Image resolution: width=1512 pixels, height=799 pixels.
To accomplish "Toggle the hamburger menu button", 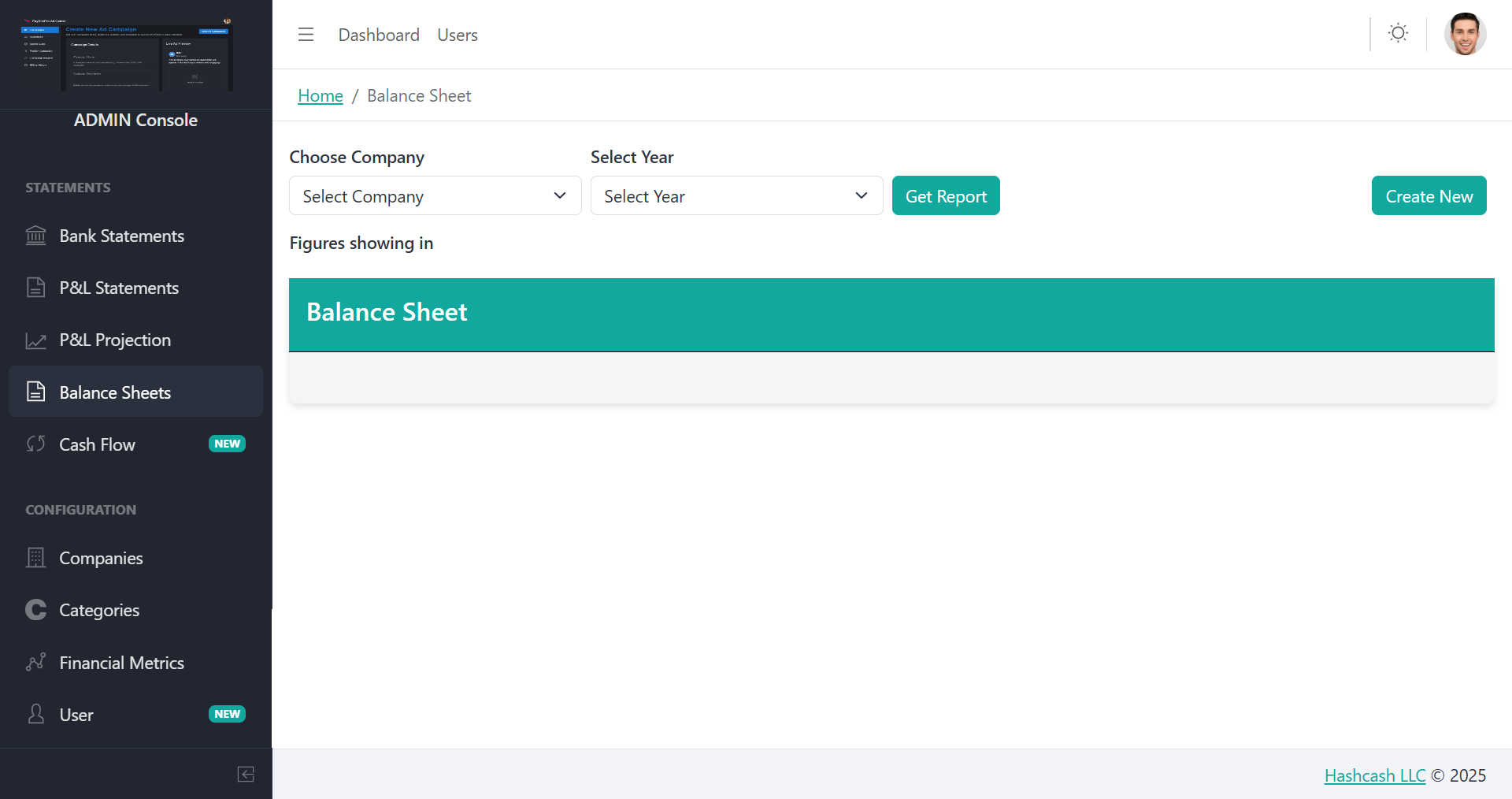I will coord(306,34).
